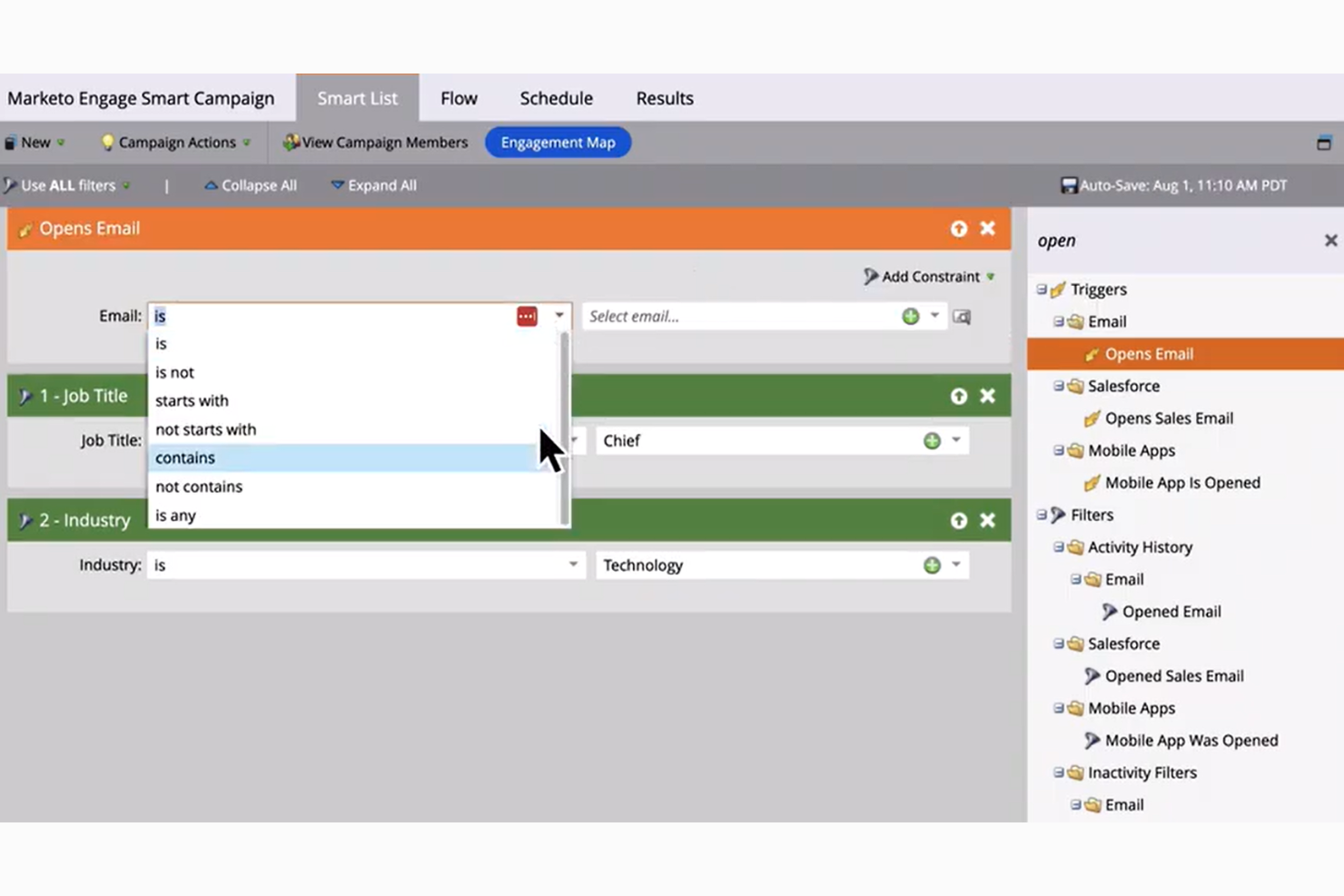
Task: Move Opens Email trigger up arrow
Action: [x=959, y=229]
